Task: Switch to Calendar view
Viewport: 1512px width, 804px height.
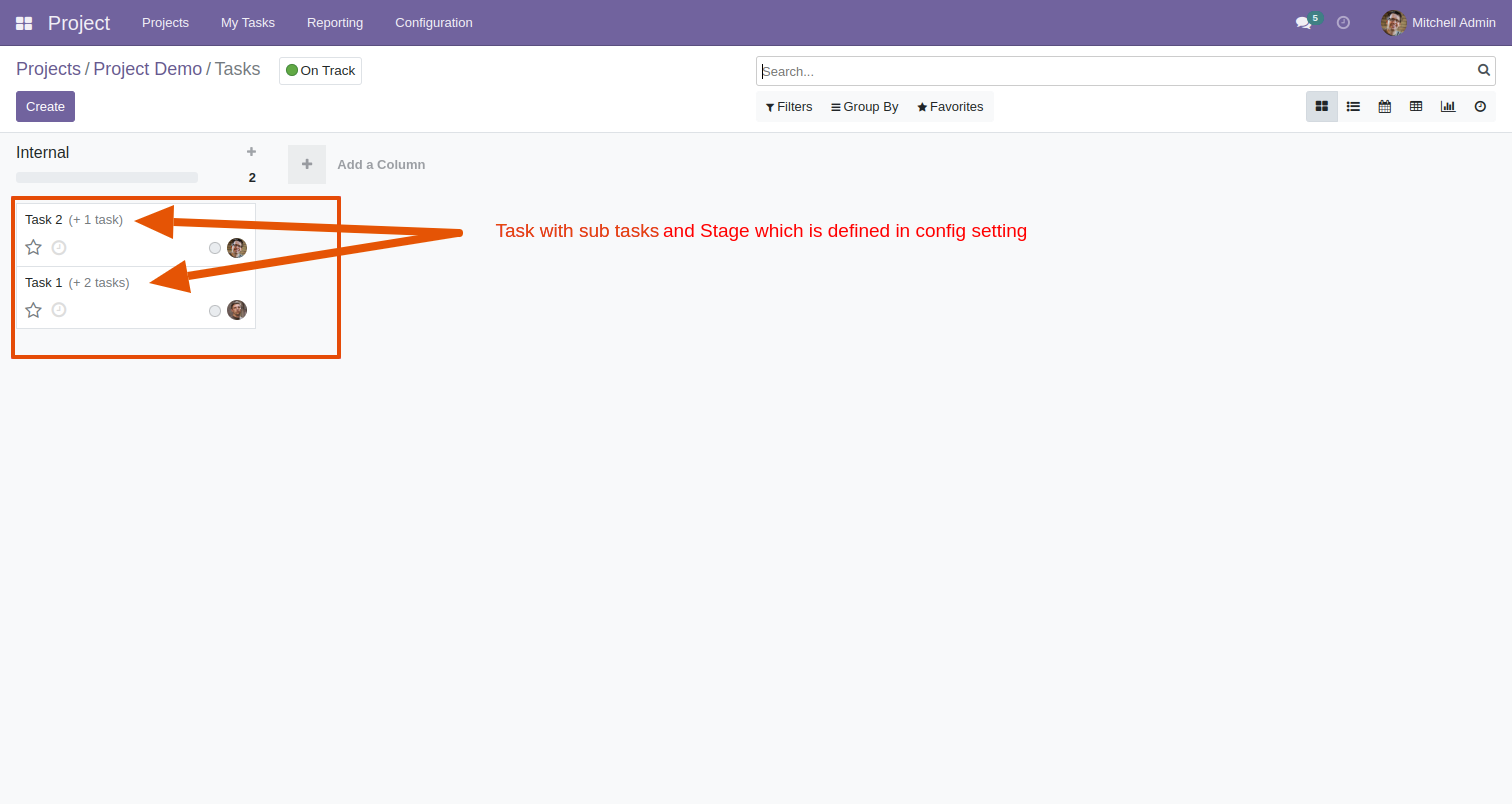Action: [x=1385, y=106]
